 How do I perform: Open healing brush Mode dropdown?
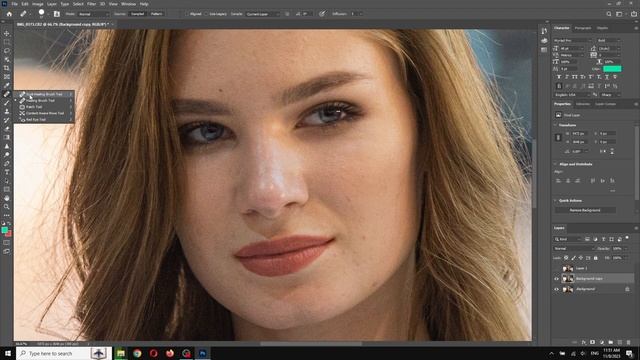(x=94, y=14)
